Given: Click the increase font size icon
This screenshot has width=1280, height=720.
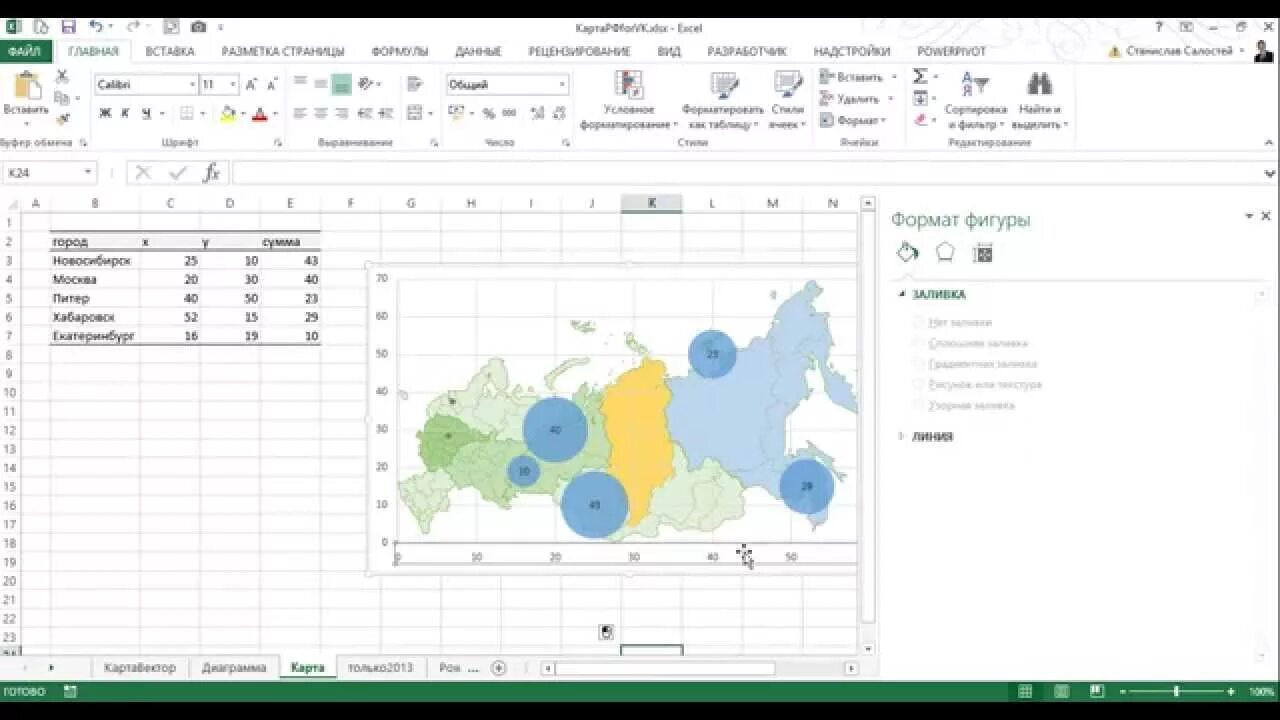Looking at the screenshot, I should pos(251,85).
